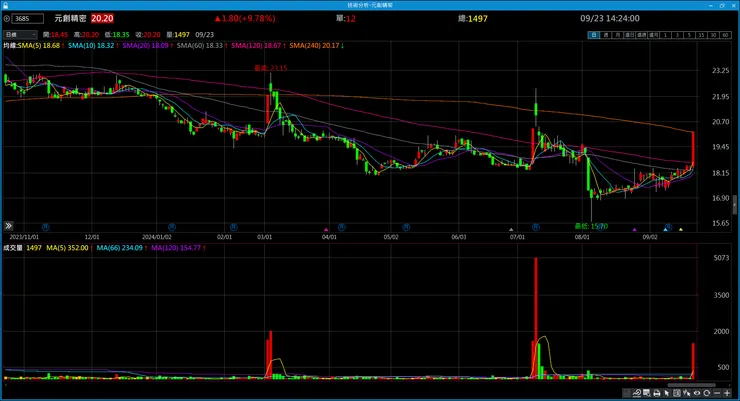Screen dimensions: 740x401
Task: Click the SMA(20) 18.09 legend
Action: coord(147,46)
